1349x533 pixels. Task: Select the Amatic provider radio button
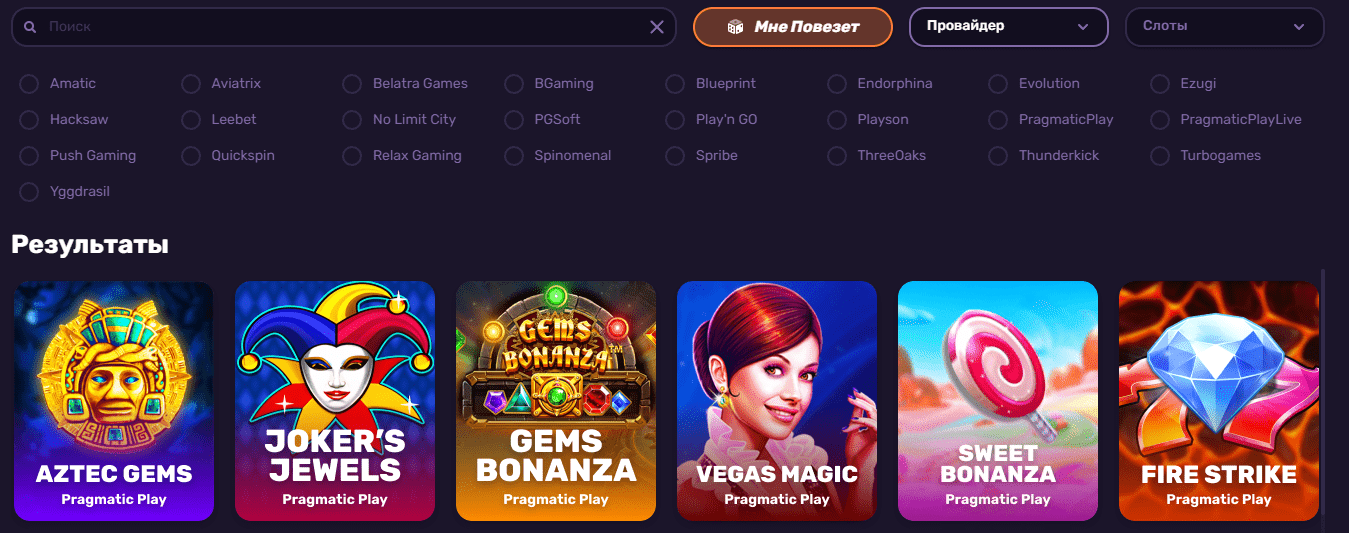[29, 84]
